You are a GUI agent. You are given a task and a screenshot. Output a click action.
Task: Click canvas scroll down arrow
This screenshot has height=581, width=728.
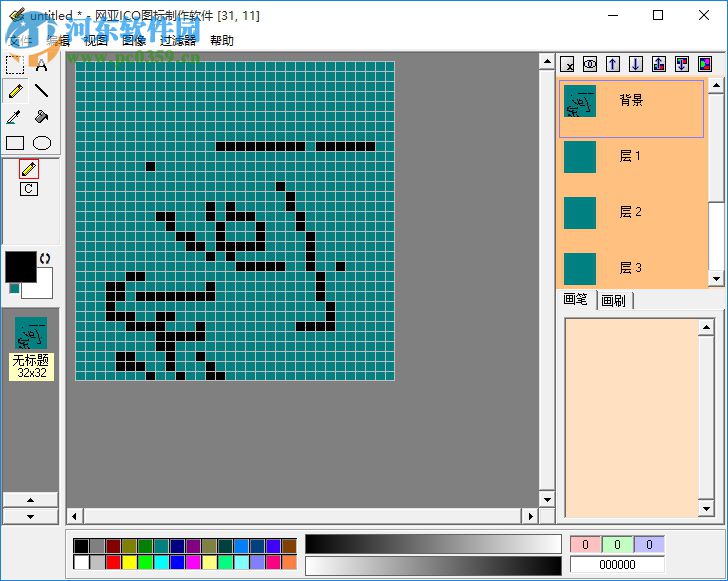pyautogui.click(x=547, y=500)
